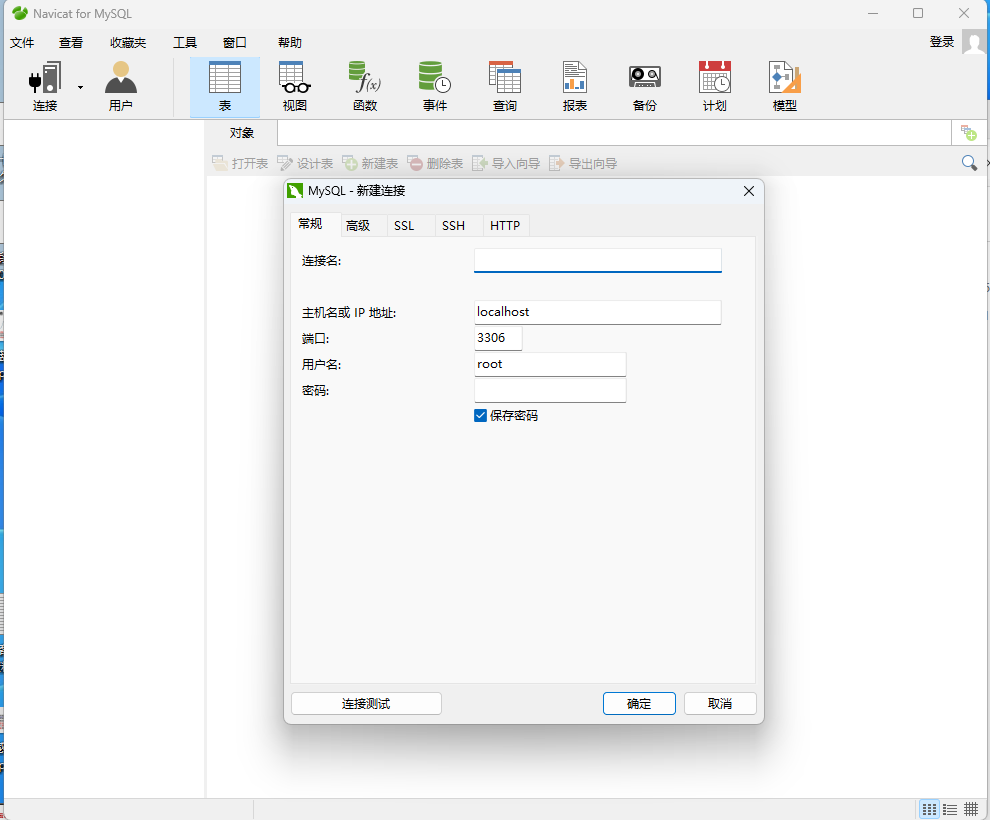This screenshot has width=990, height=820.
Task: Click Delete Table (删除表) toolbar button
Action: point(435,163)
